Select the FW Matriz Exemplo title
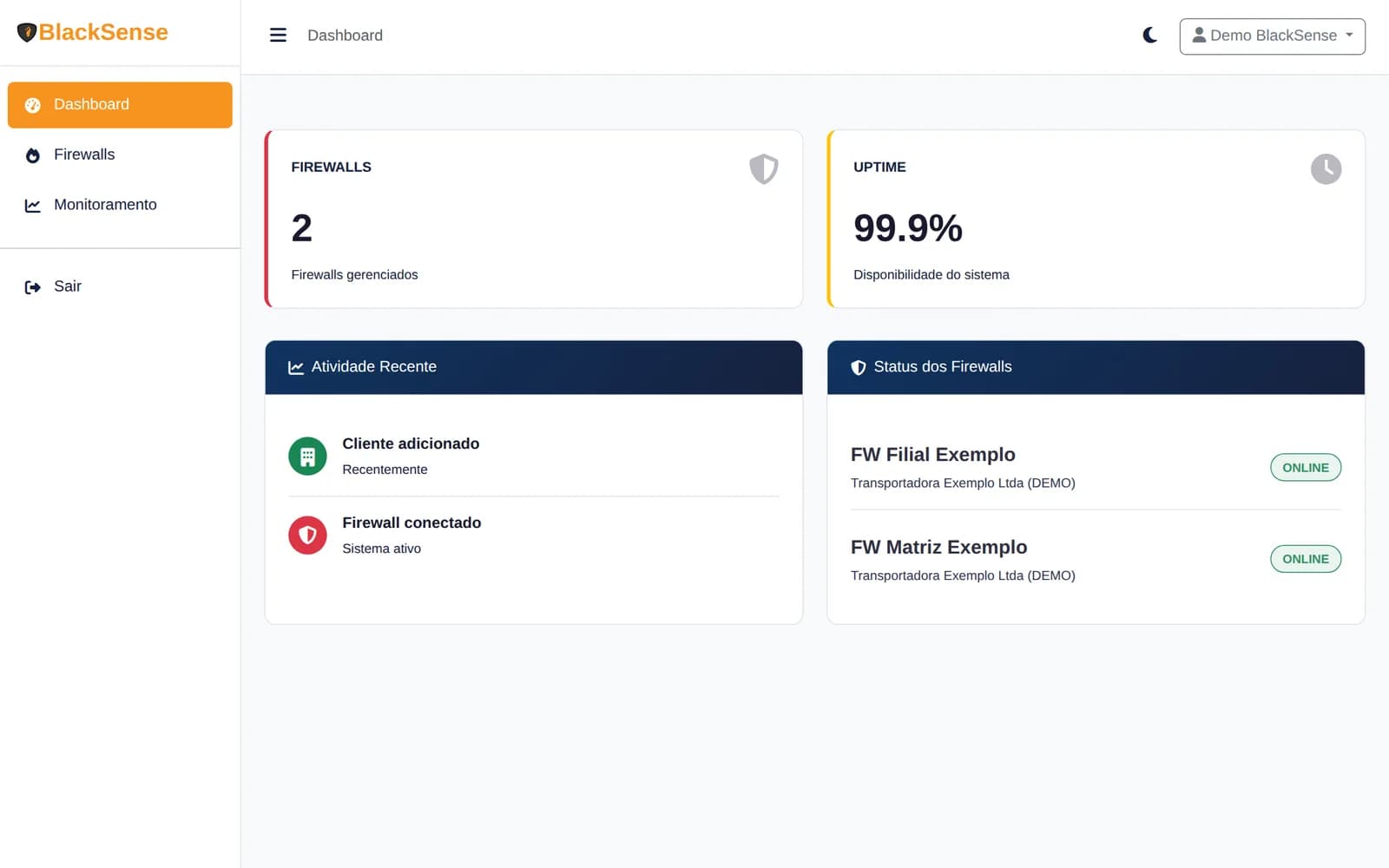Viewport: 1389px width, 868px height. pos(938,548)
